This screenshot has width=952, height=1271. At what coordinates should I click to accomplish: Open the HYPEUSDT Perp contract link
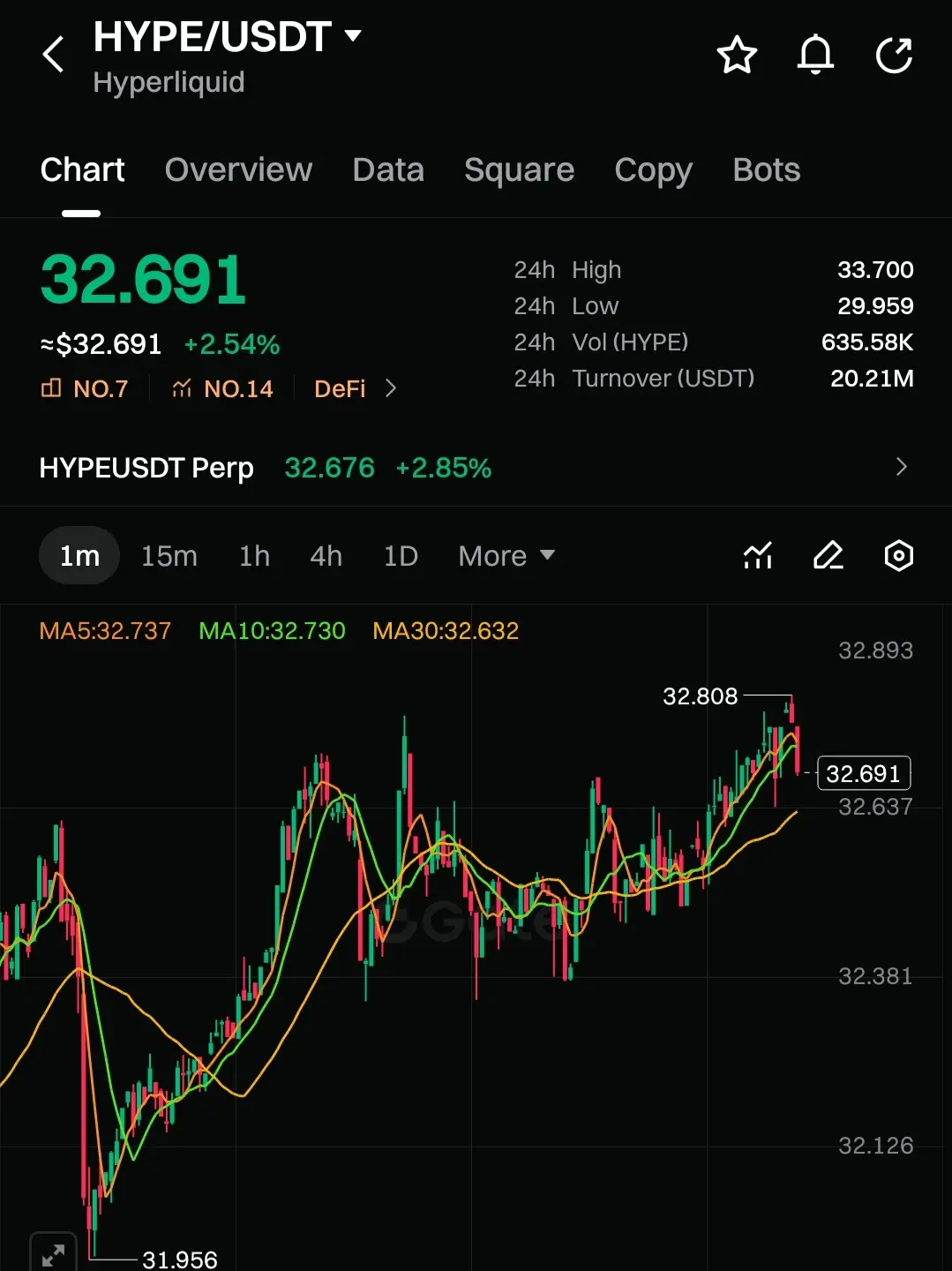pos(146,468)
